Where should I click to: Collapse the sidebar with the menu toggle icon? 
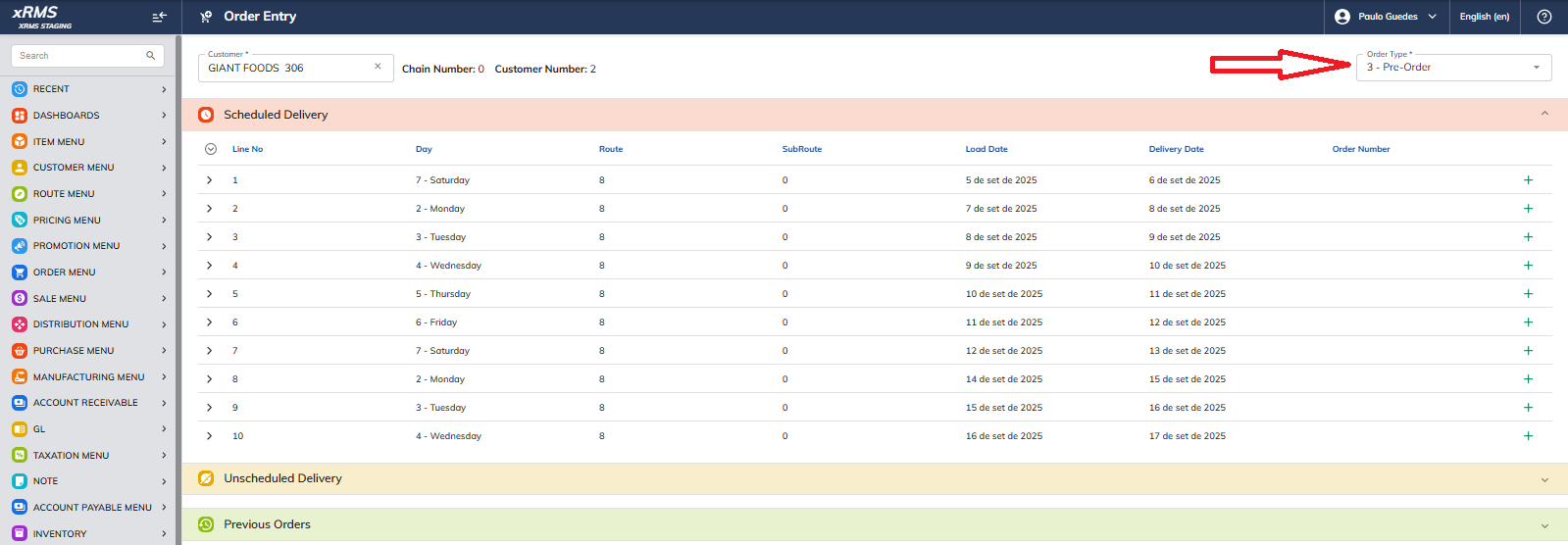(159, 17)
